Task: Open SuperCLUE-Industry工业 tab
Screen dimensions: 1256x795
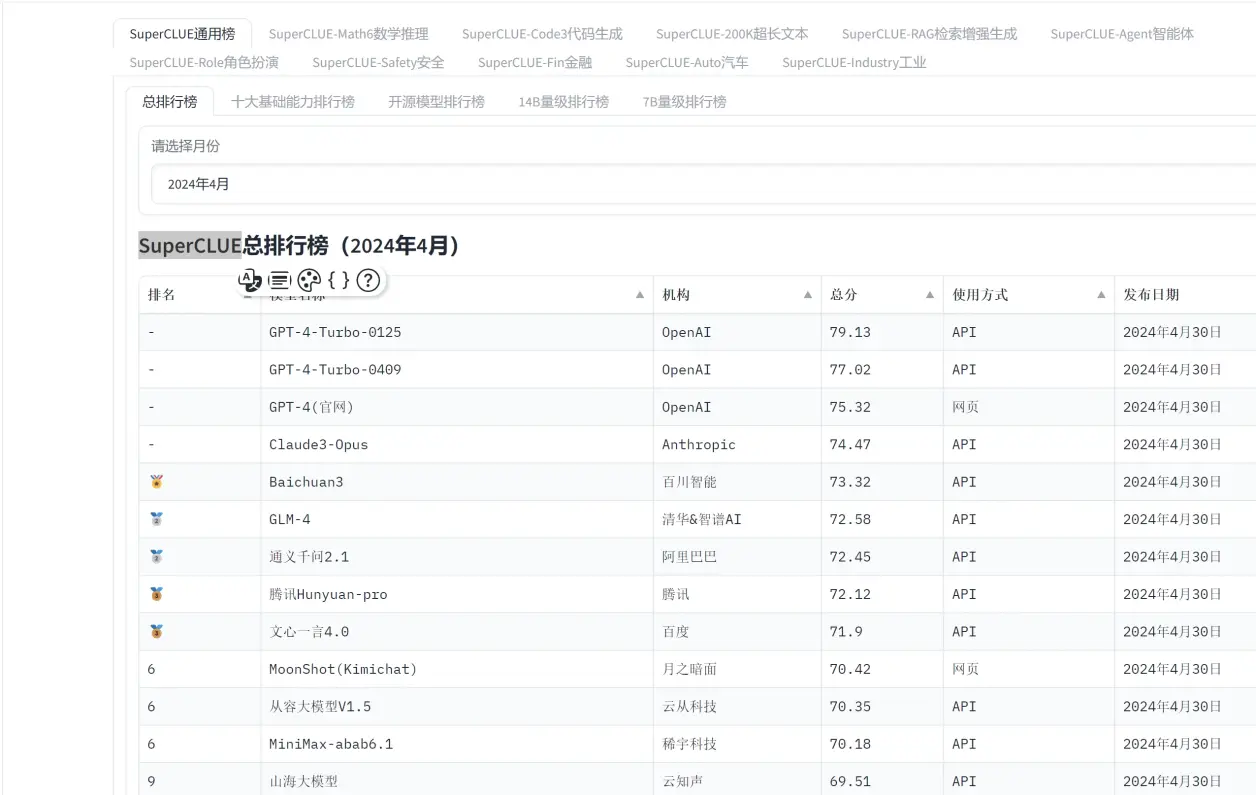Action: click(854, 62)
